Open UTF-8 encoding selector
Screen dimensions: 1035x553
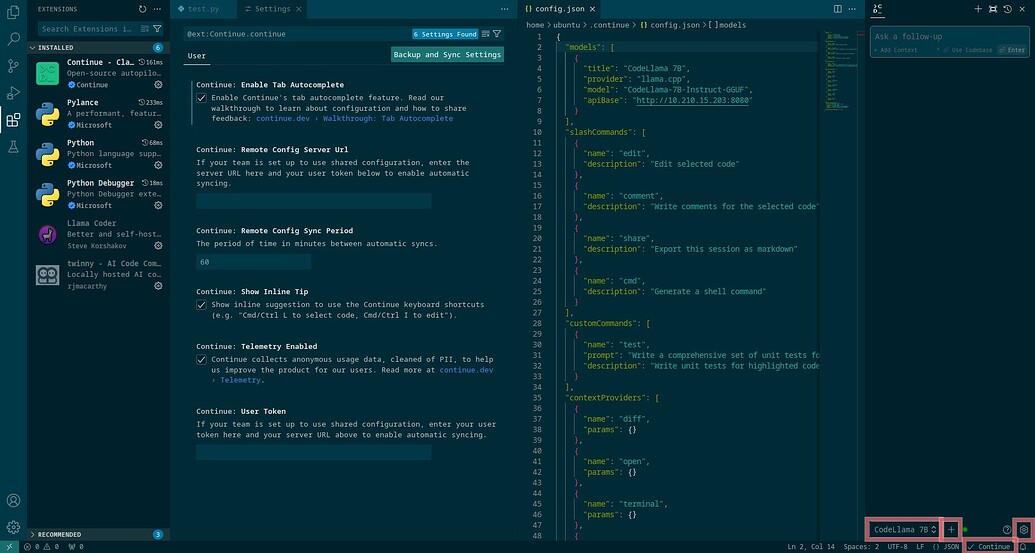click(x=897, y=546)
